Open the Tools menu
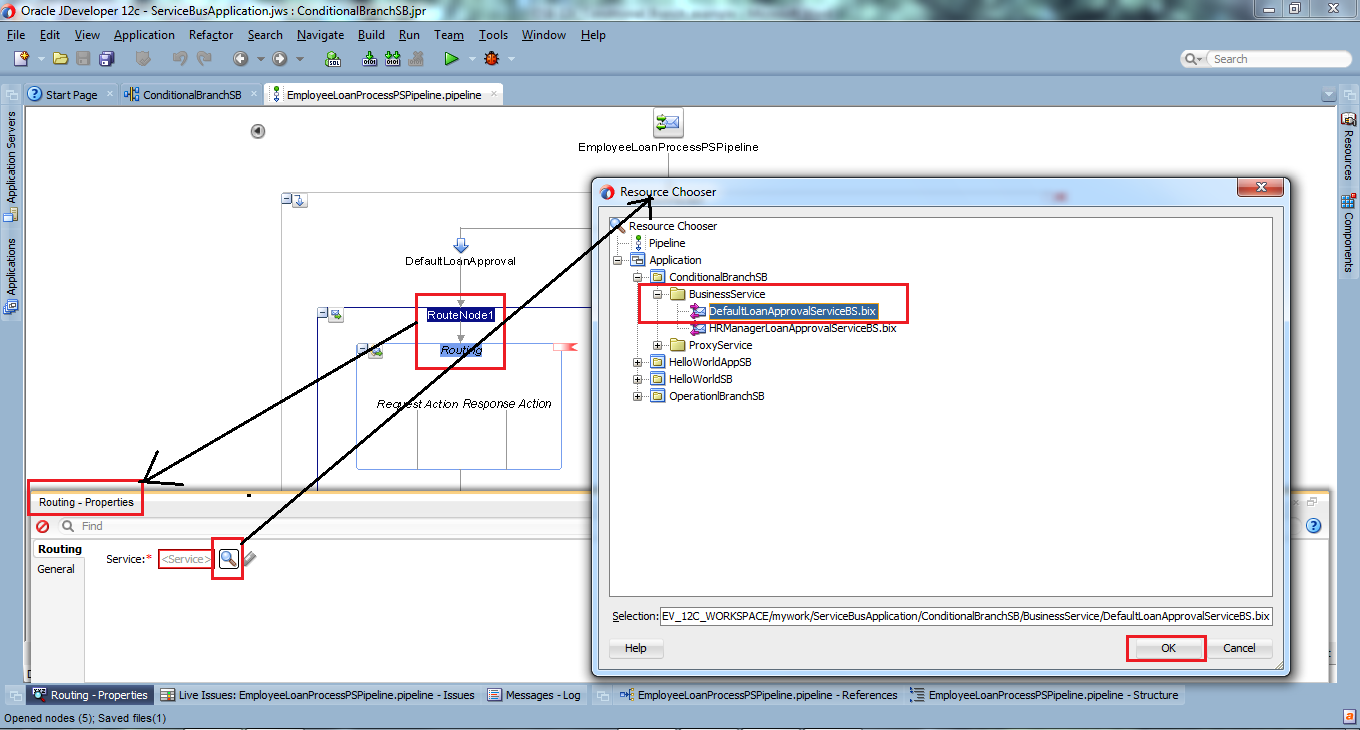1360x730 pixels. point(493,35)
